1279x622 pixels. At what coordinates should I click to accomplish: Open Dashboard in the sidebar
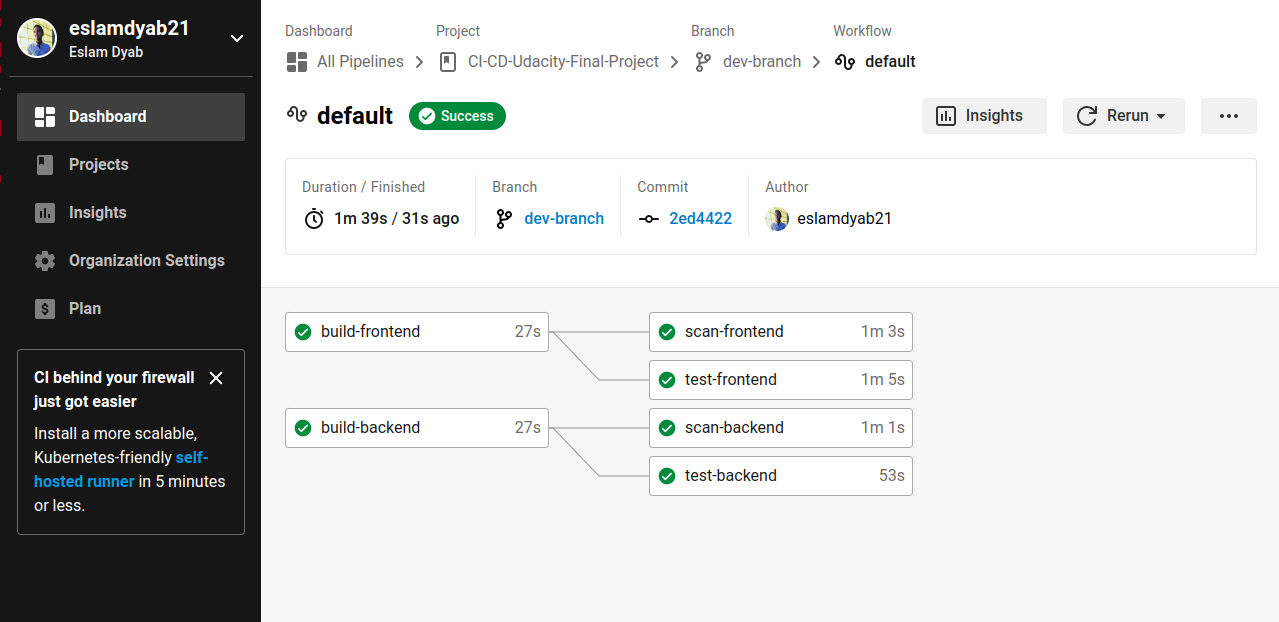pos(131,117)
